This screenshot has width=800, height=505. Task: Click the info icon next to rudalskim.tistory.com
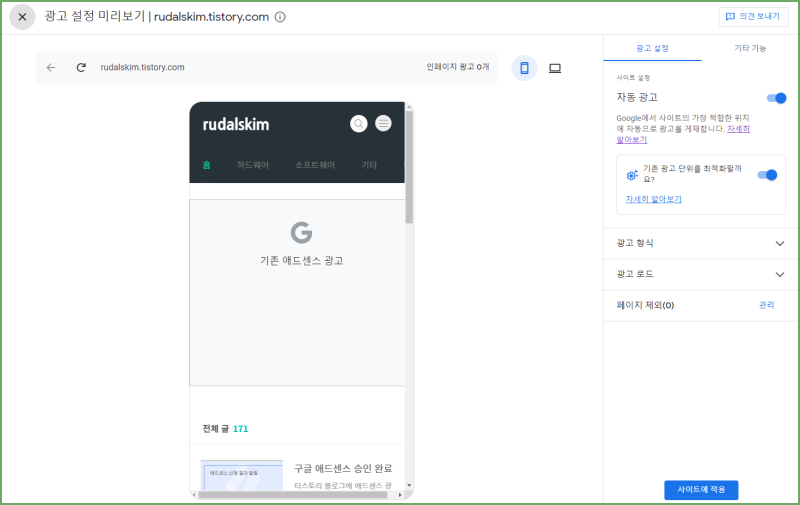point(280,17)
